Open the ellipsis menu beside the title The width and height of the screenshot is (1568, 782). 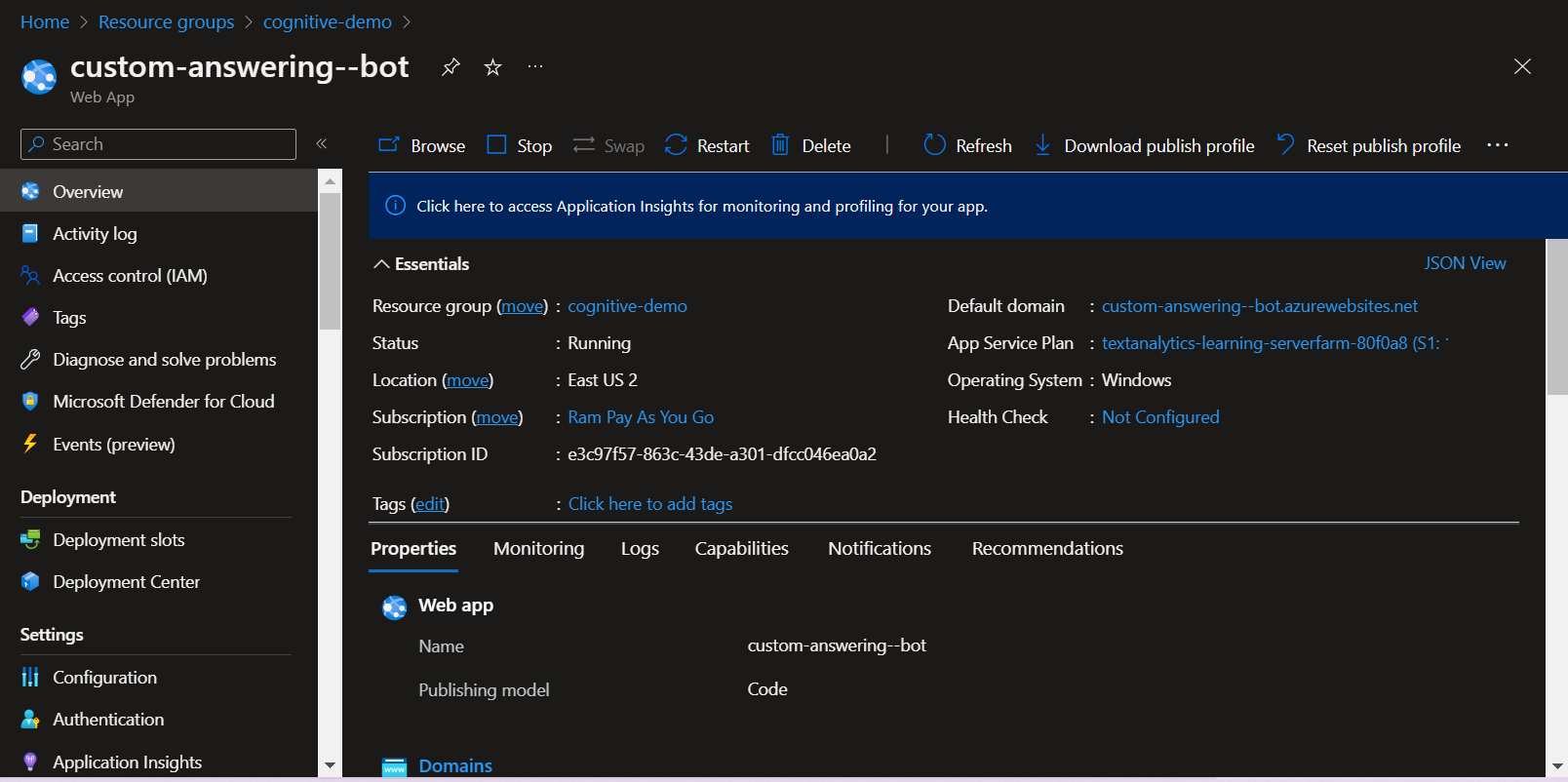(534, 67)
